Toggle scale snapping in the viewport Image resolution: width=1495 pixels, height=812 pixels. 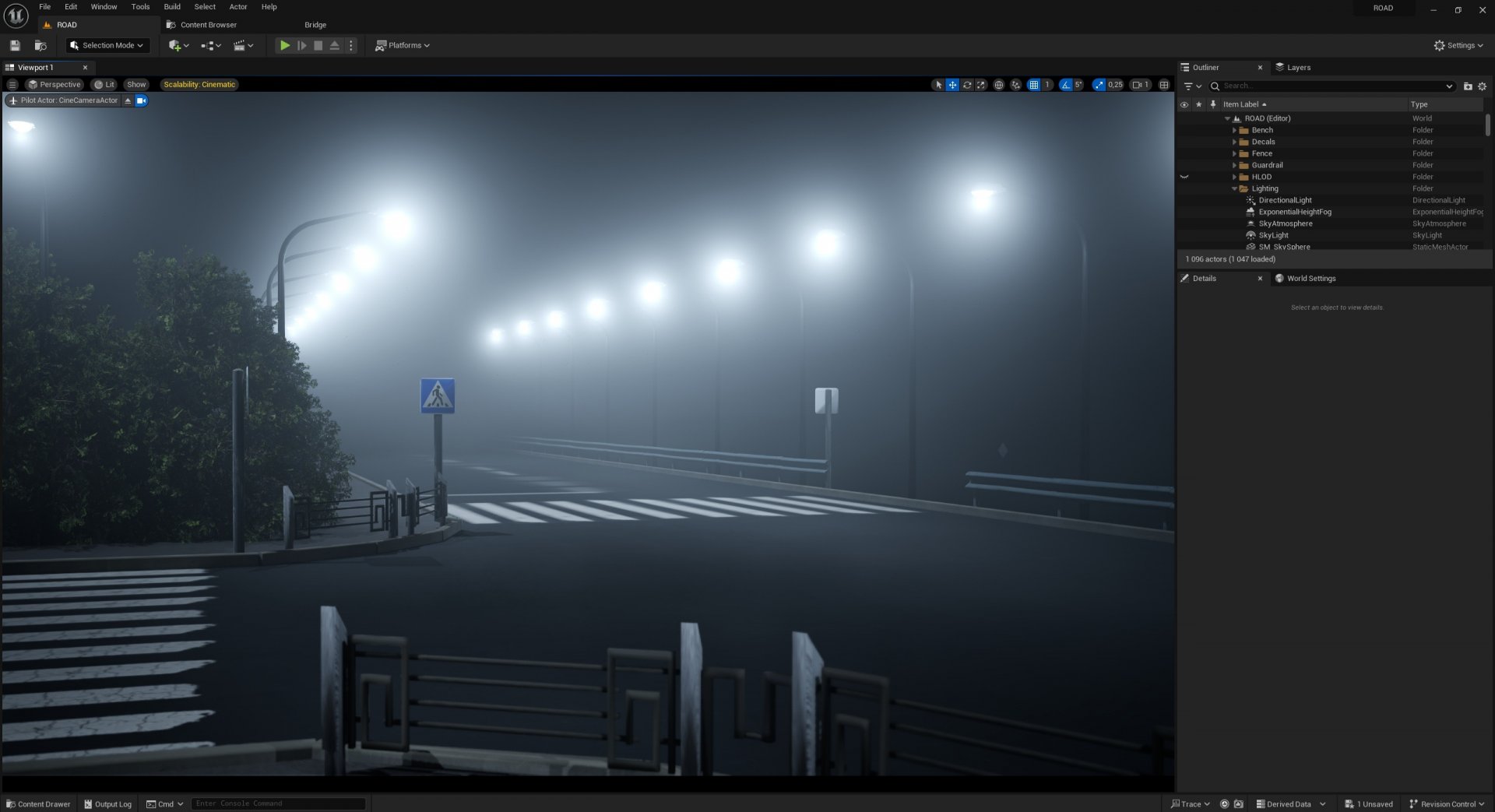[x=1098, y=85]
